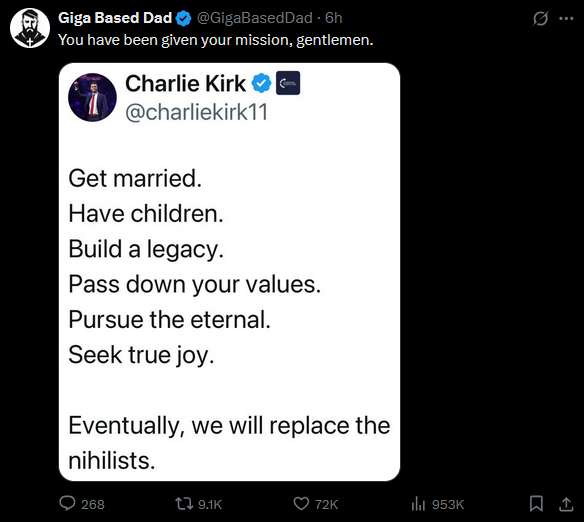
Task: Click the reply speech bubble icon
Action: pyautogui.click(x=67, y=504)
